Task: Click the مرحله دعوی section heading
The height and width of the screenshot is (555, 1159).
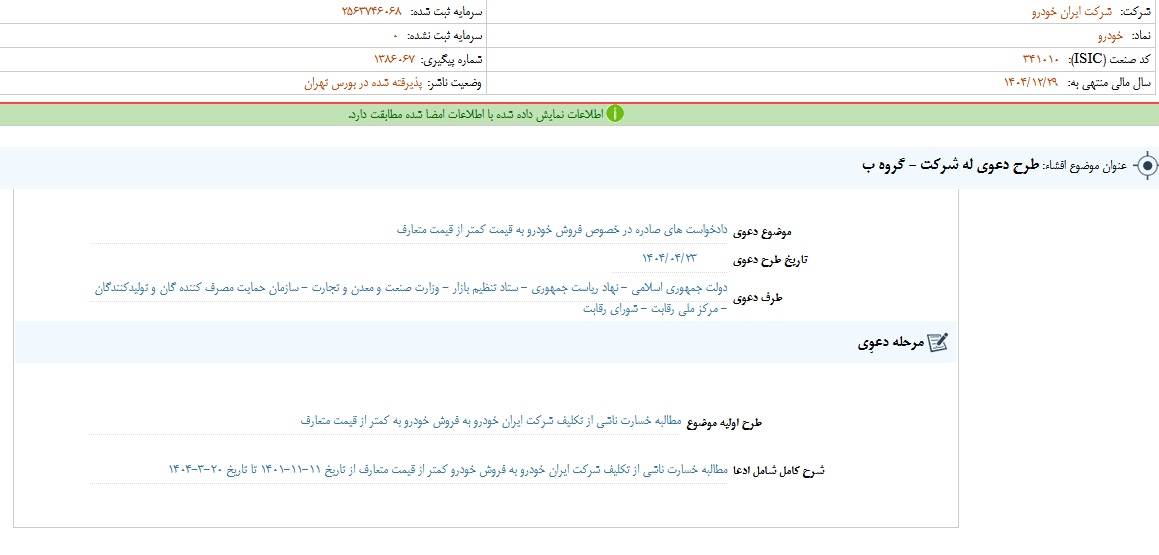Action: 890,343
